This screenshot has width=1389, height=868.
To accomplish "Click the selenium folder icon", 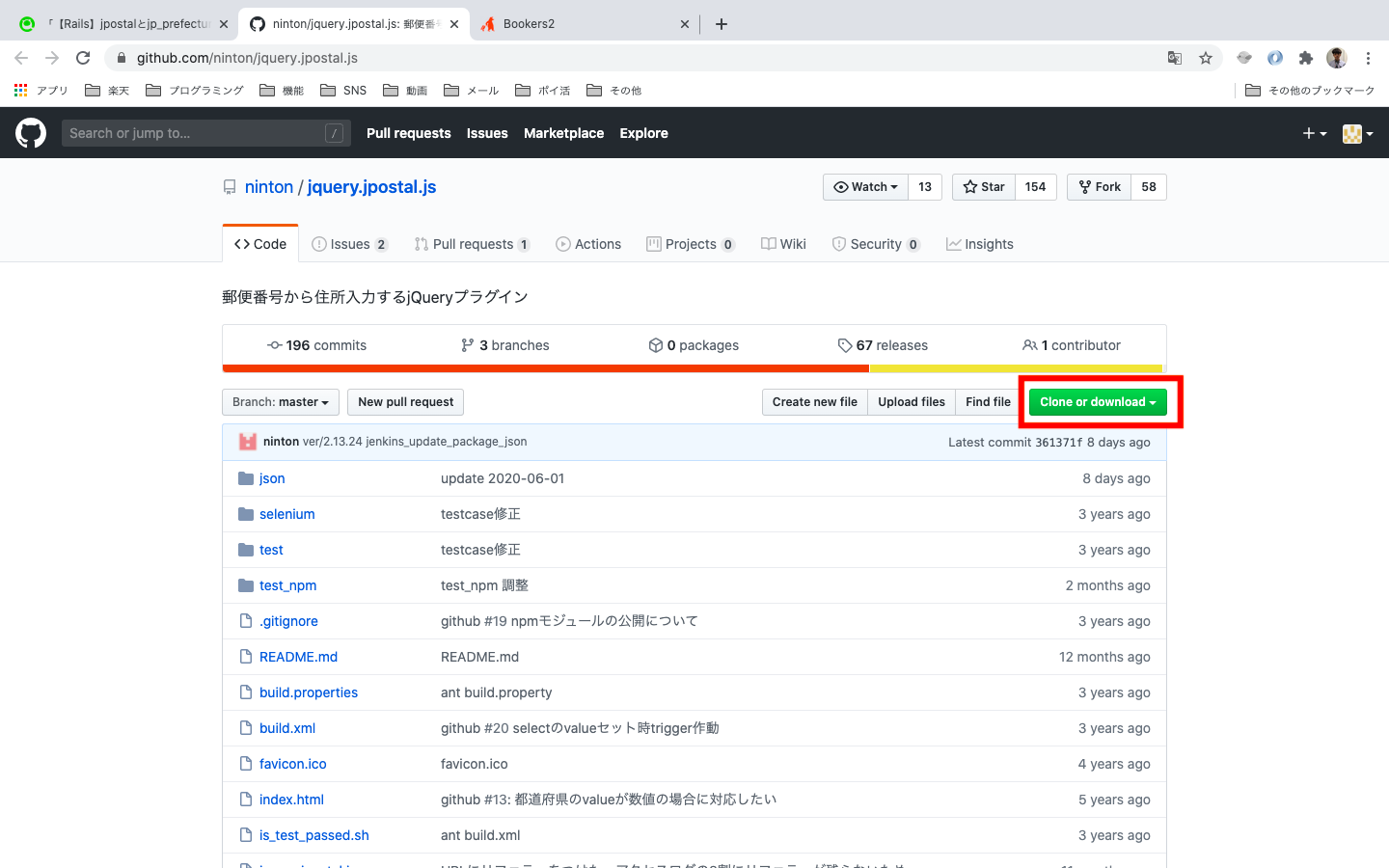I will coord(246,514).
